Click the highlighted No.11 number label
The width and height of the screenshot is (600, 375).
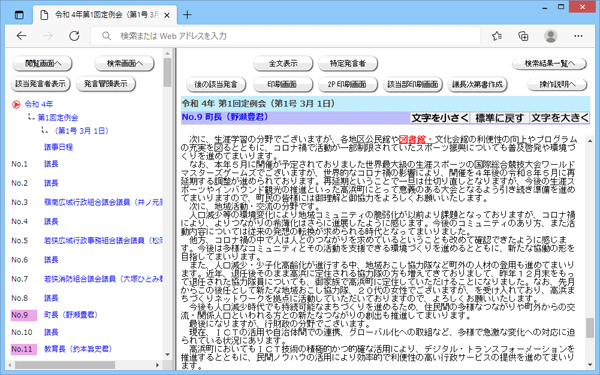(x=24, y=349)
